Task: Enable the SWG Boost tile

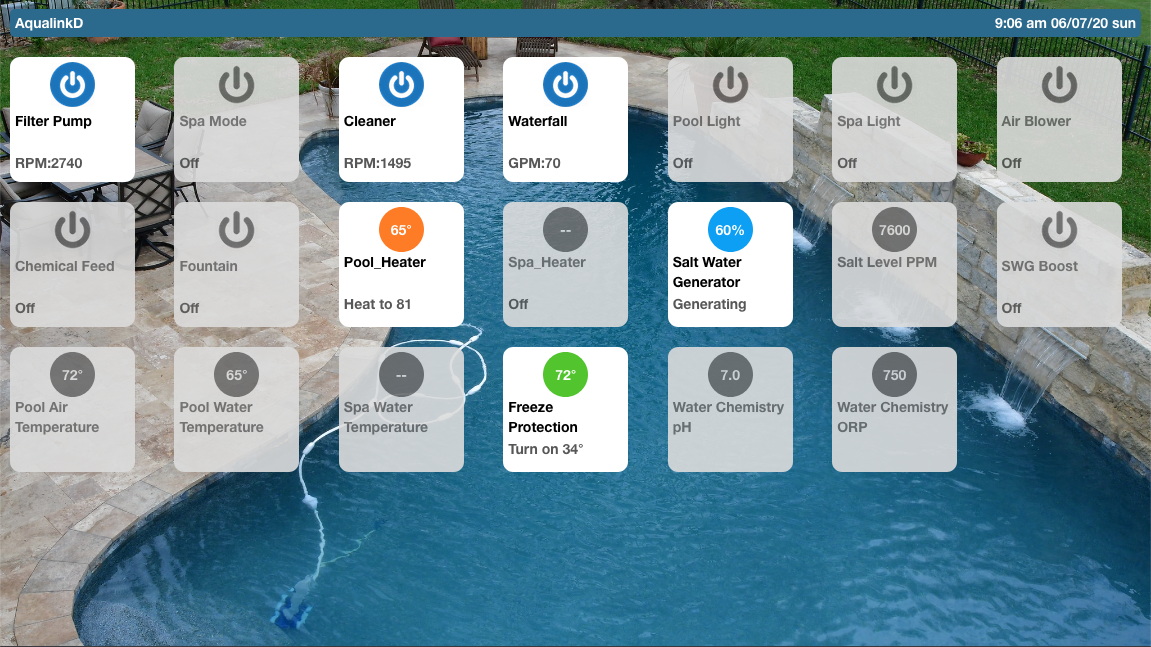Action: [1059, 264]
